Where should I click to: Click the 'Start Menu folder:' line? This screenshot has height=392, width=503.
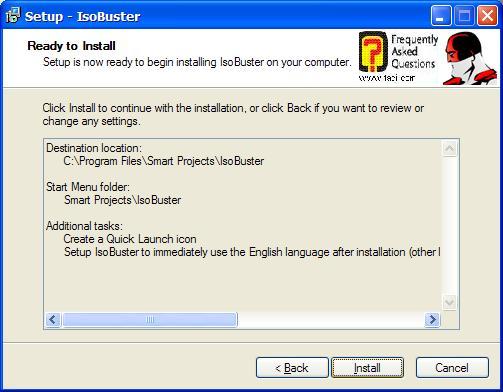point(88,187)
